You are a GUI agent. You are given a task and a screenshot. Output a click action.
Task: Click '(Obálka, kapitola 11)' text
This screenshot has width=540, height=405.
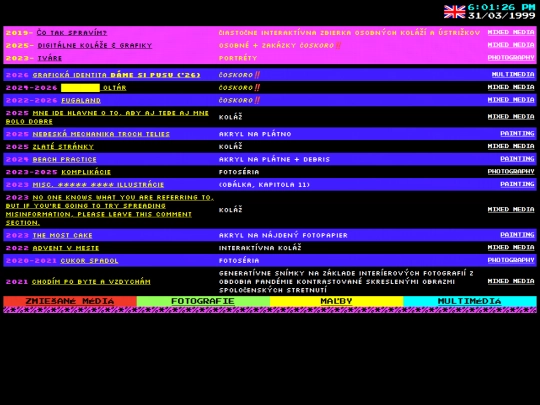pyautogui.click(x=264, y=185)
